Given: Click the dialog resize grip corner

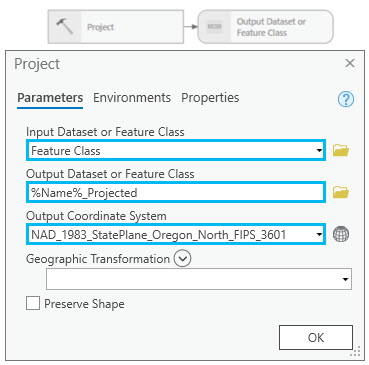Looking at the screenshot, I should (356, 352).
